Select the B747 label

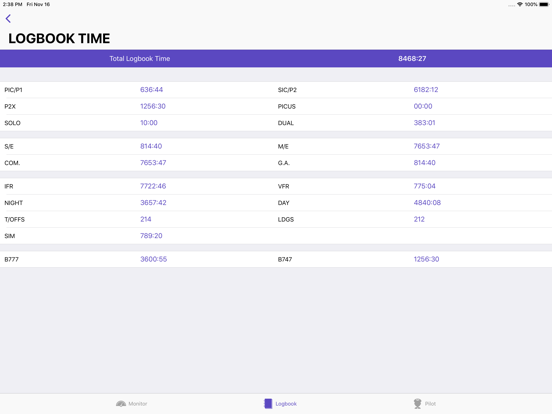pyautogui.click(x=285, y=260)
